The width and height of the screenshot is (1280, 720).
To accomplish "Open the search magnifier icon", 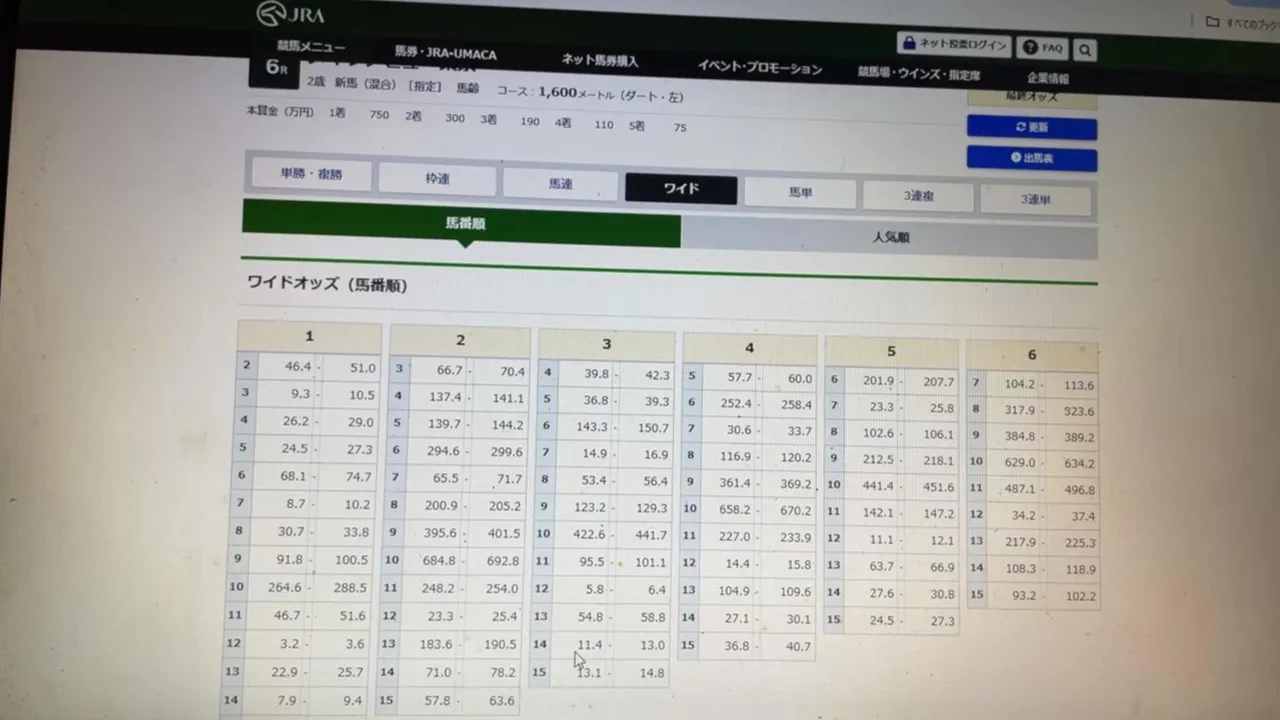I will (1085, 50).
